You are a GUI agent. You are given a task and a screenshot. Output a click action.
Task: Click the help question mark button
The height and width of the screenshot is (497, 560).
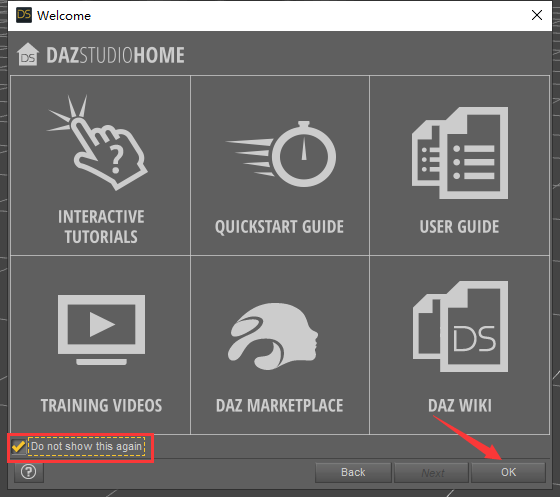click(29, 472)
